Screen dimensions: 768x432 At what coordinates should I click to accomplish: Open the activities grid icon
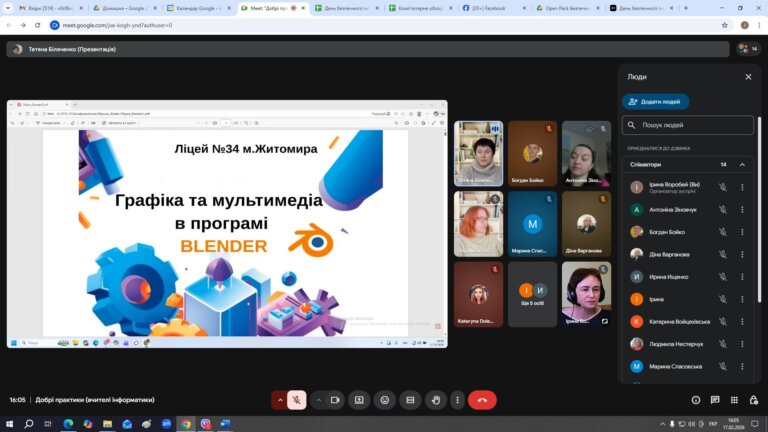point(734,400)
